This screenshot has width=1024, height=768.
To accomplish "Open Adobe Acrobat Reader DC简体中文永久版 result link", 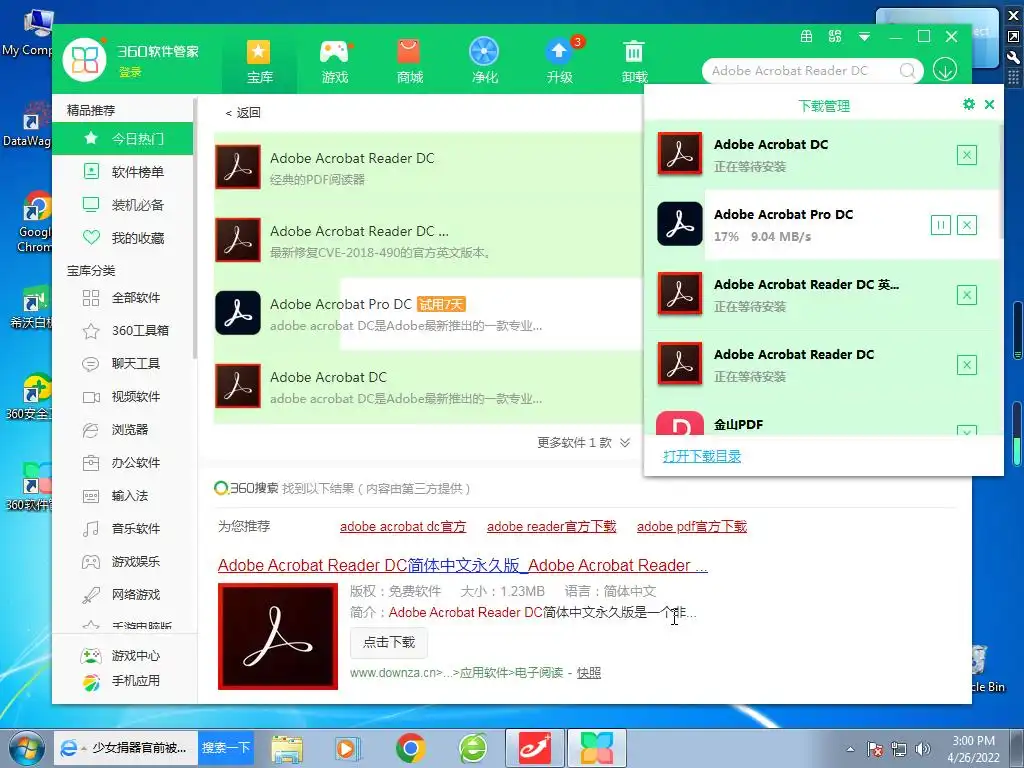I will [x=462, y=565].
